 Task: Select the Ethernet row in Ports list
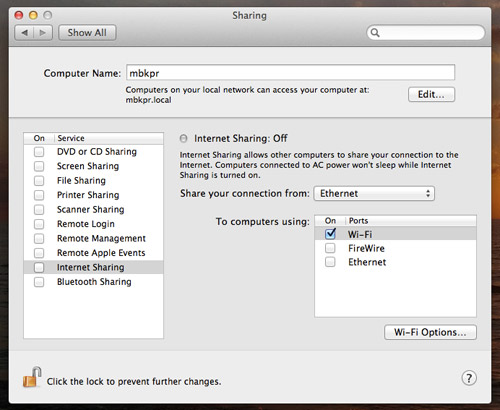tap(395, 262)
